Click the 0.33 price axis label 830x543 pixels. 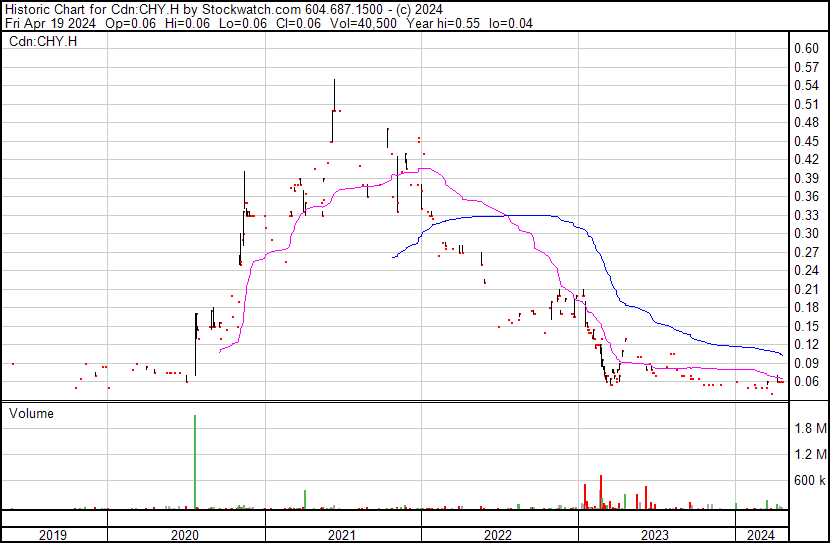(807, 215)
